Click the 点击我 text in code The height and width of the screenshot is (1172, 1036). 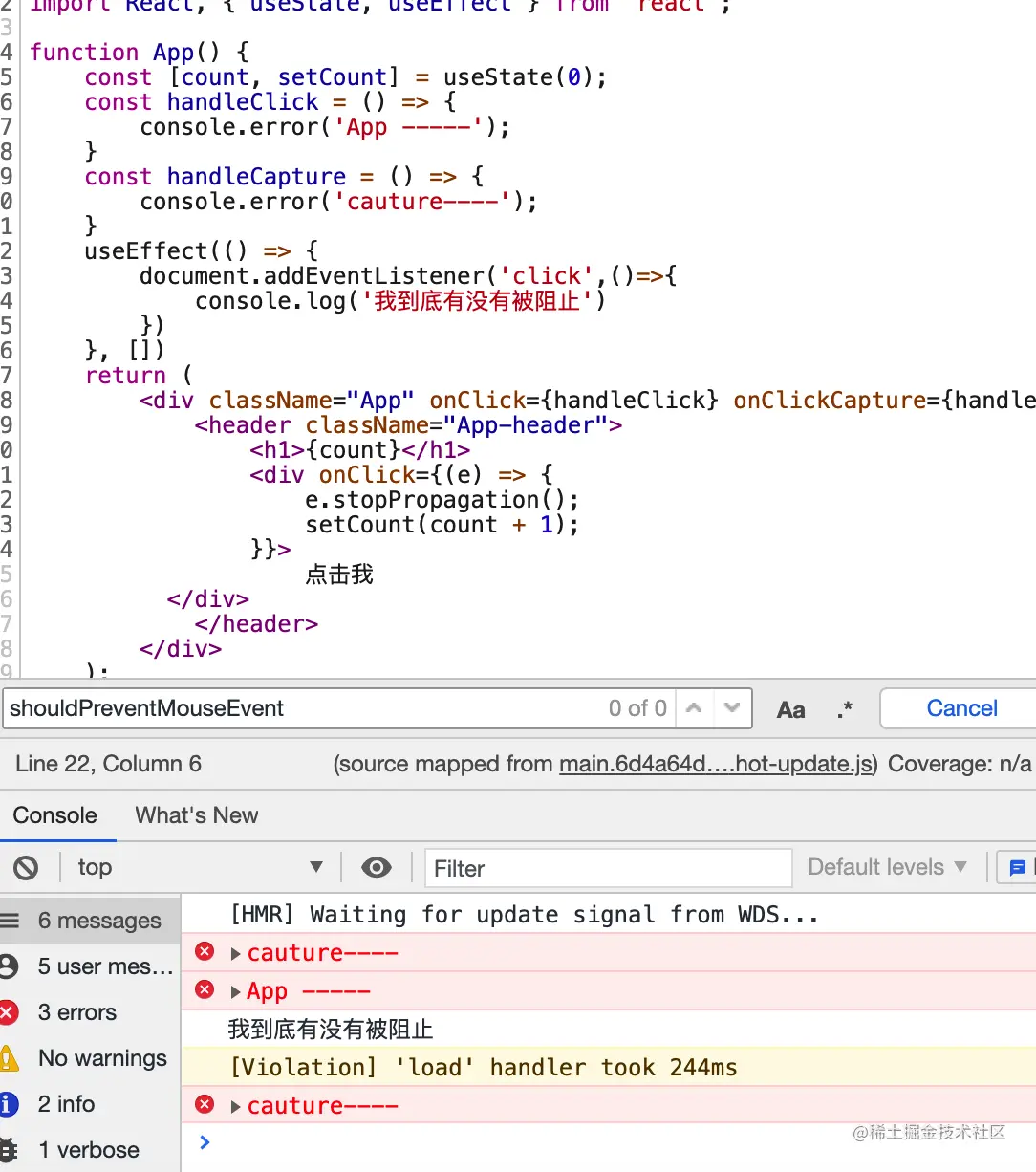click(x=339, y=575)
